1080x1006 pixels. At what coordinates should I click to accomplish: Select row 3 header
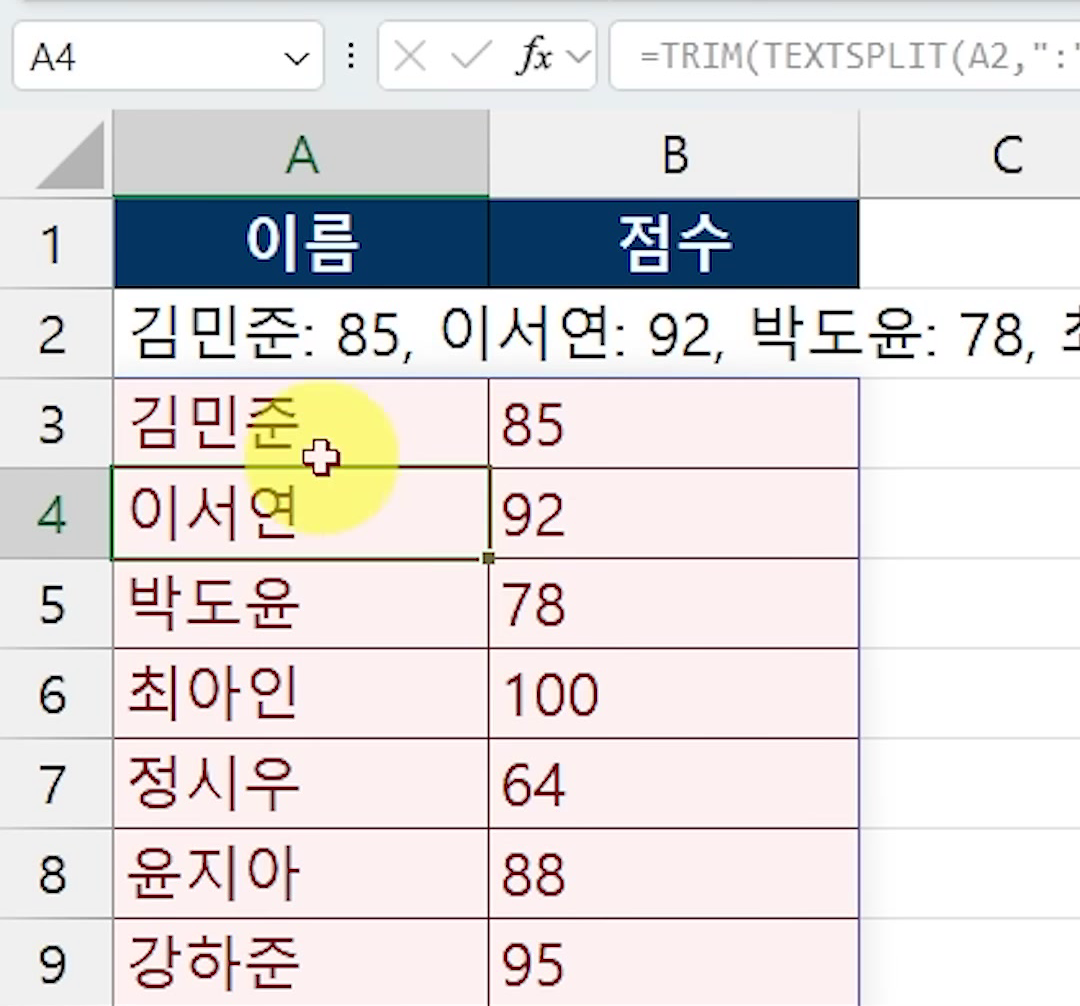pos(55,423)
